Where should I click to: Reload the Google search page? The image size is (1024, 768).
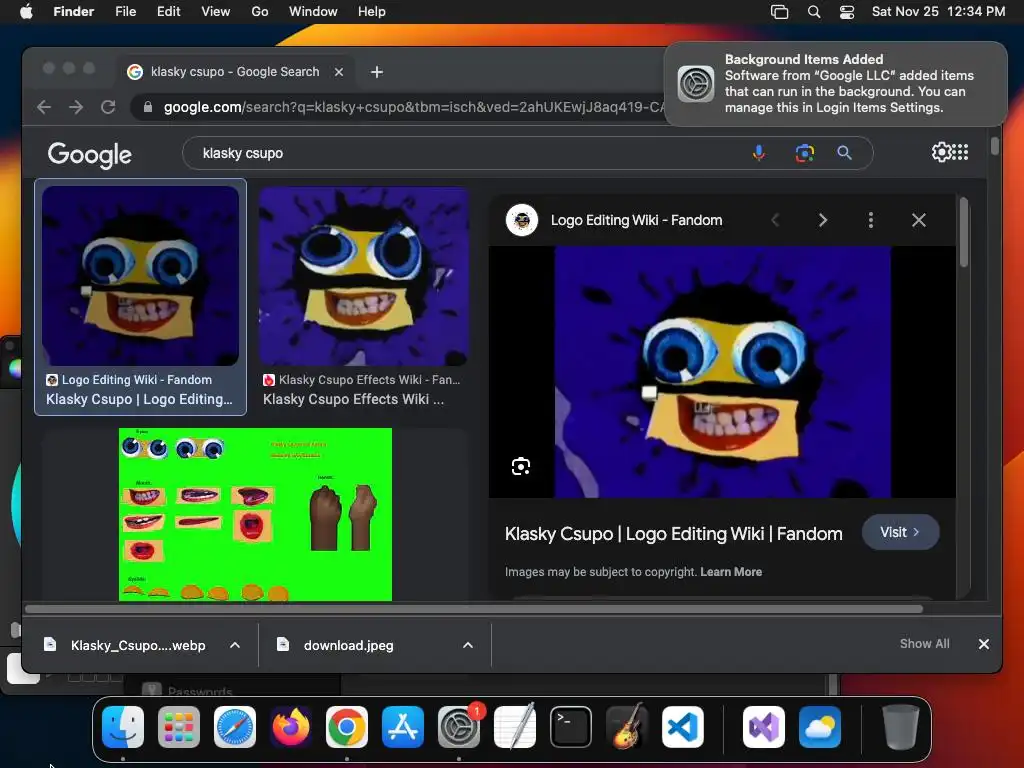pos(108,107)
